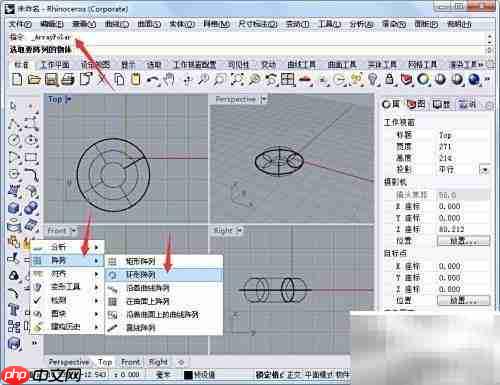Image resolution: width=500 pixels, height=385 pixels.
Task: Open the Top viewport title dropdown arrow
Action: [69, 99]
